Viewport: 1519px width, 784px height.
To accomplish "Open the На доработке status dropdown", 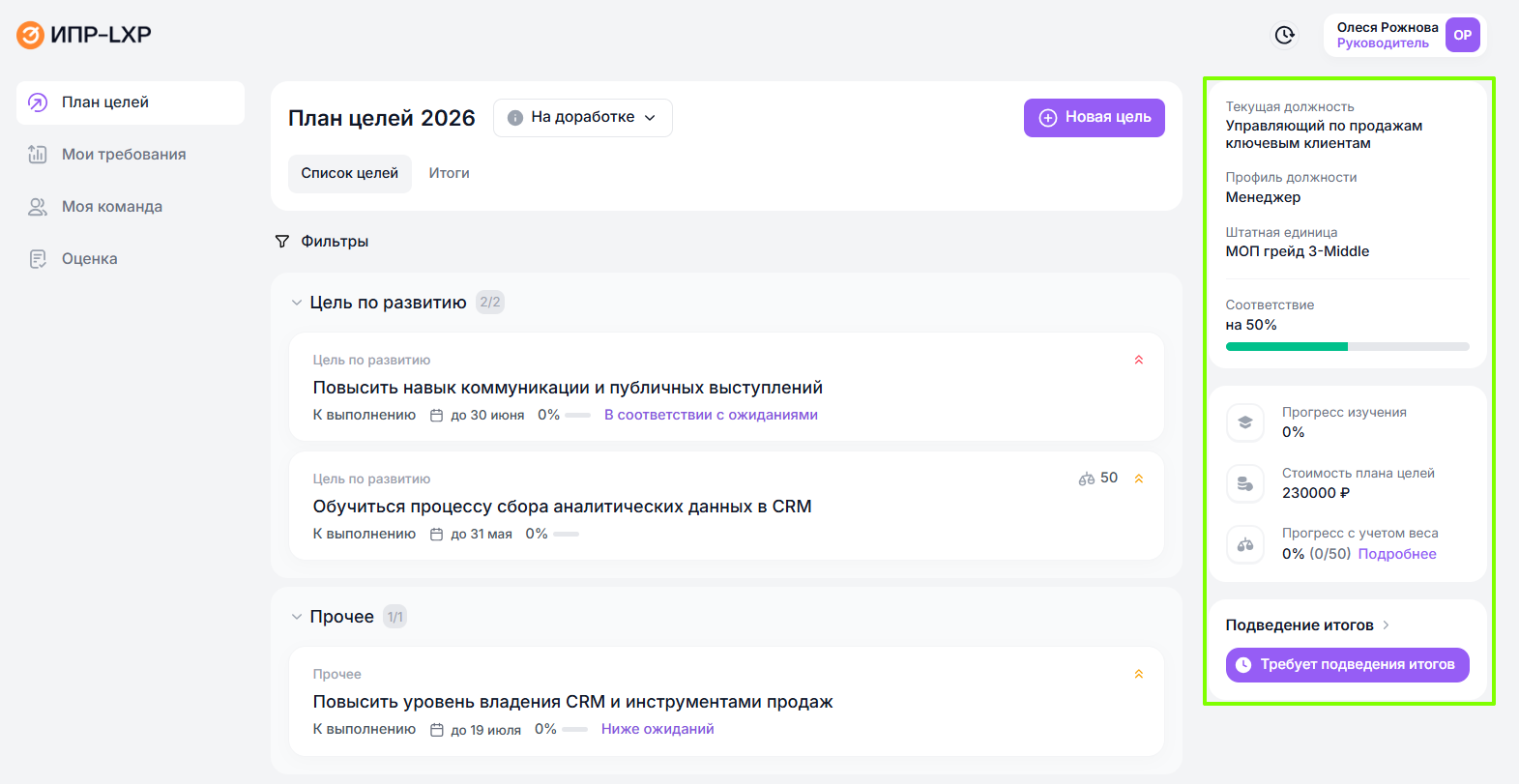I will tap(582, 118).
